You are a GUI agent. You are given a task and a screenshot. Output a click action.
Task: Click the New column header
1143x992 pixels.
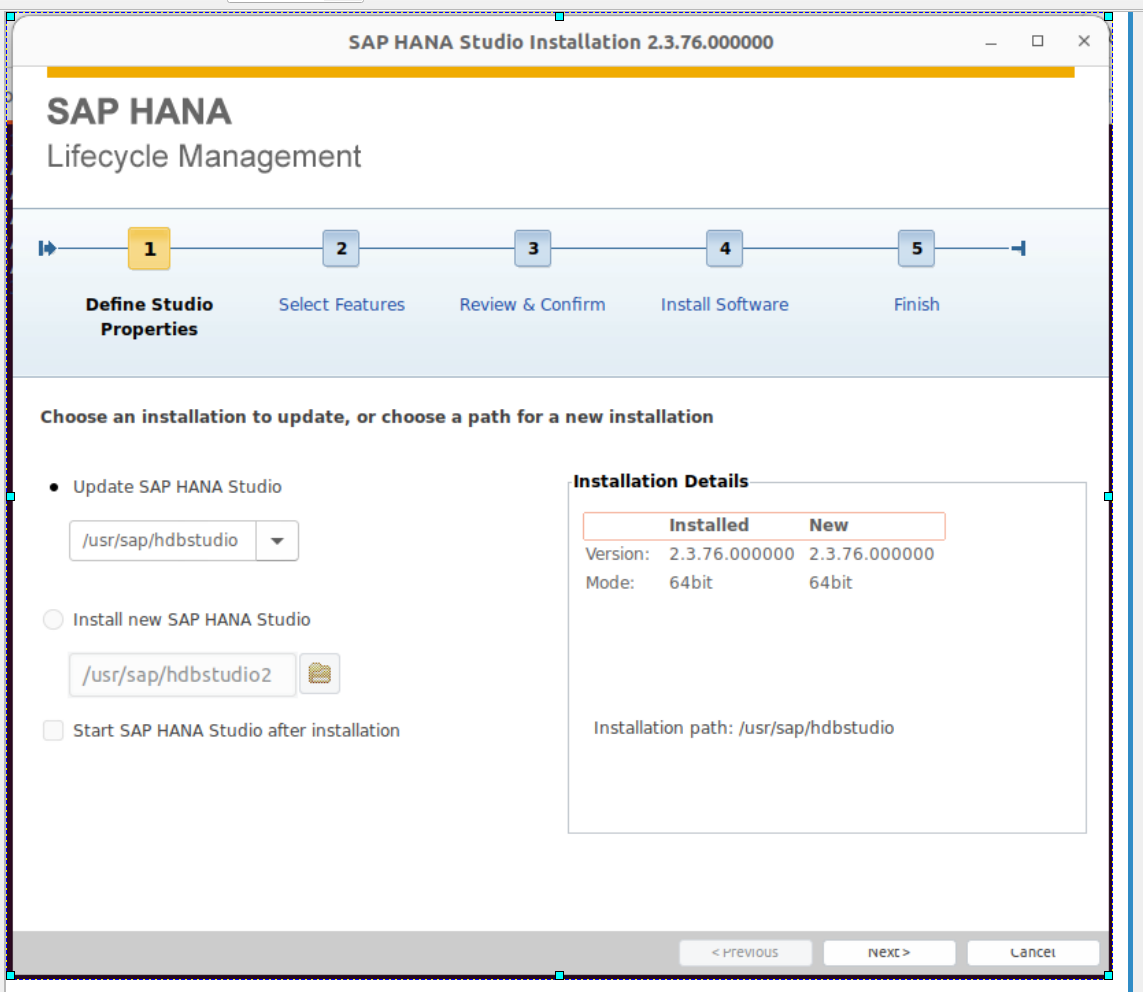click(828, 526)
